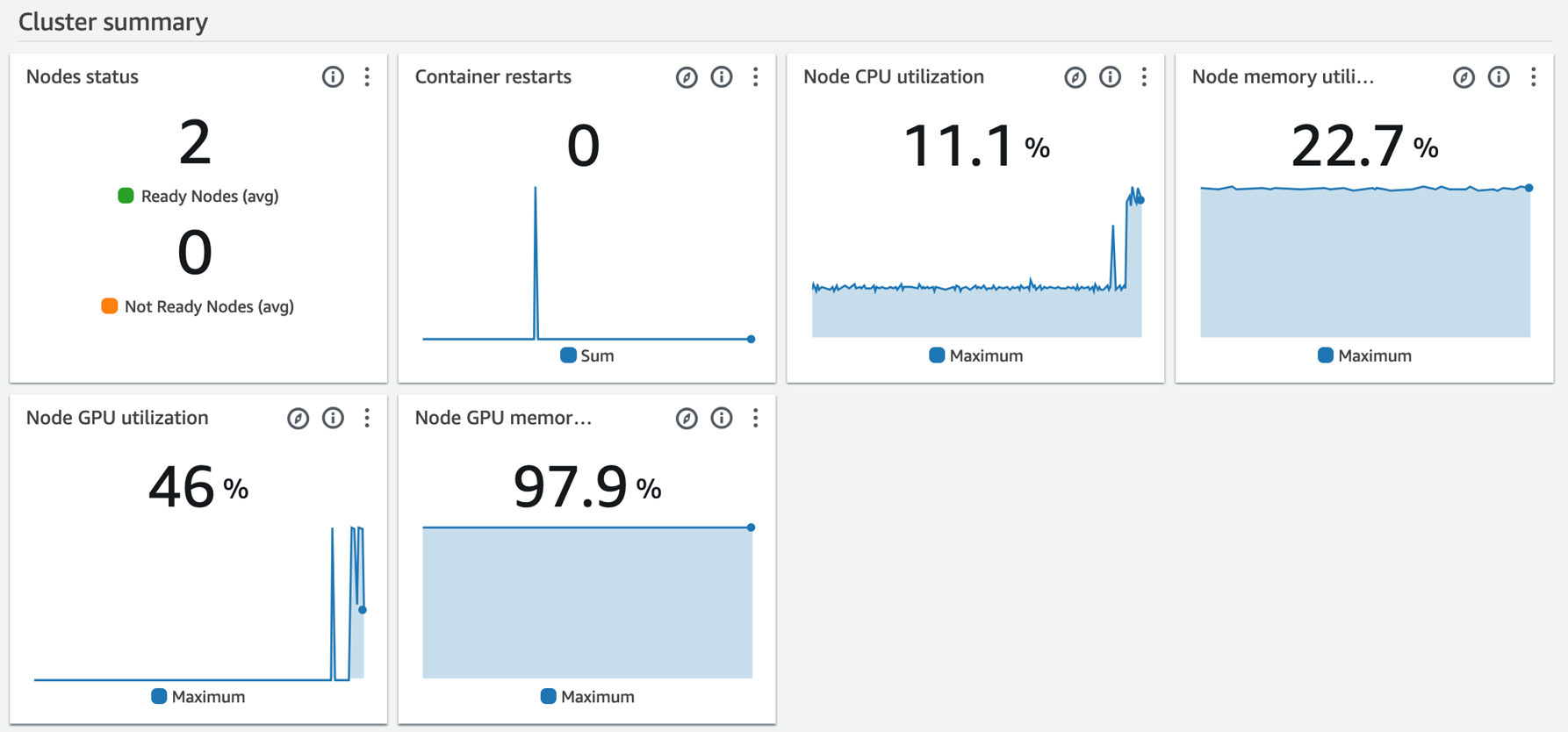Image resolution: width=1568 pixels, height=732 pixels.
Task: Click compass icon on Node CPU utilization
Action: 1075,77
